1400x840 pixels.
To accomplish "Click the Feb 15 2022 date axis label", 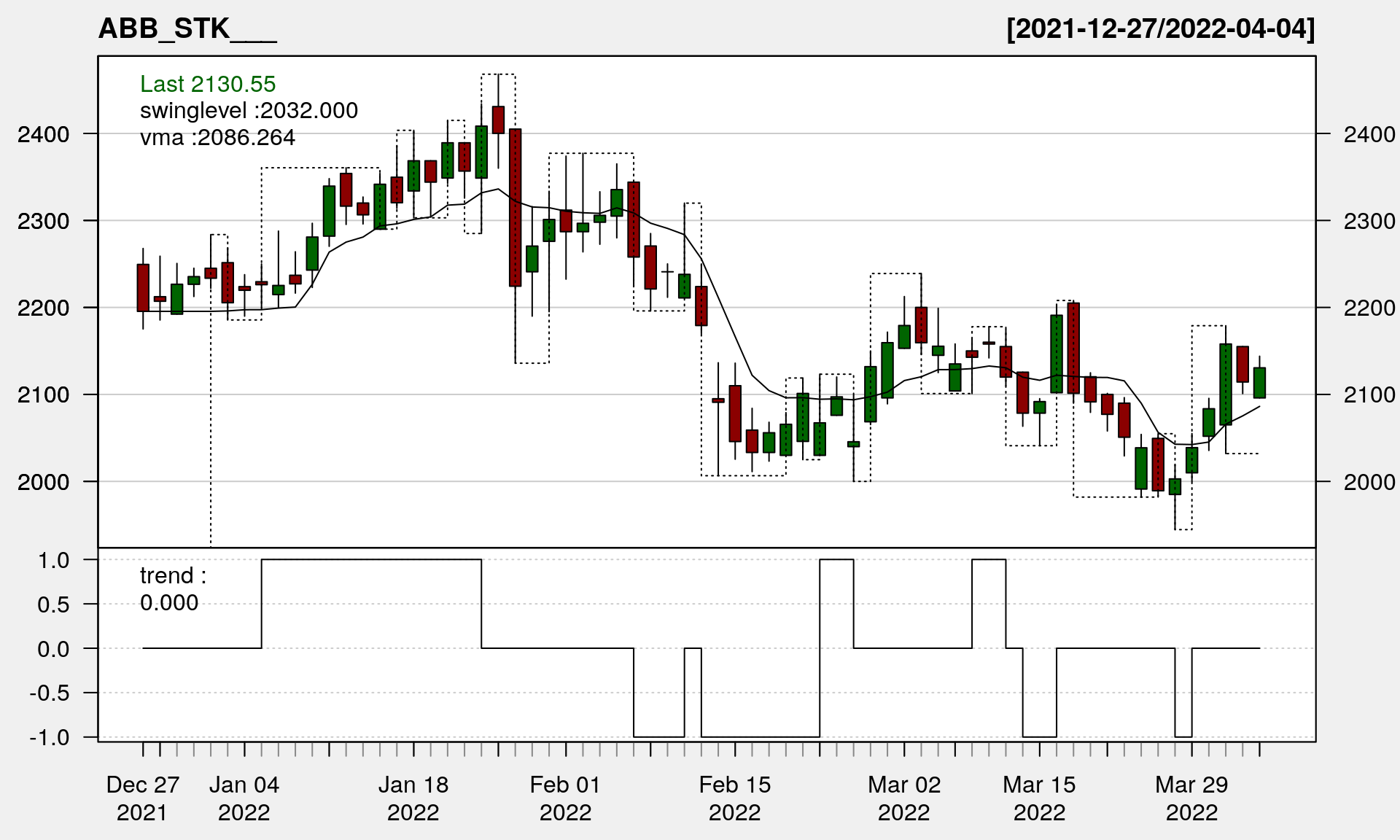I will (734, 798).
